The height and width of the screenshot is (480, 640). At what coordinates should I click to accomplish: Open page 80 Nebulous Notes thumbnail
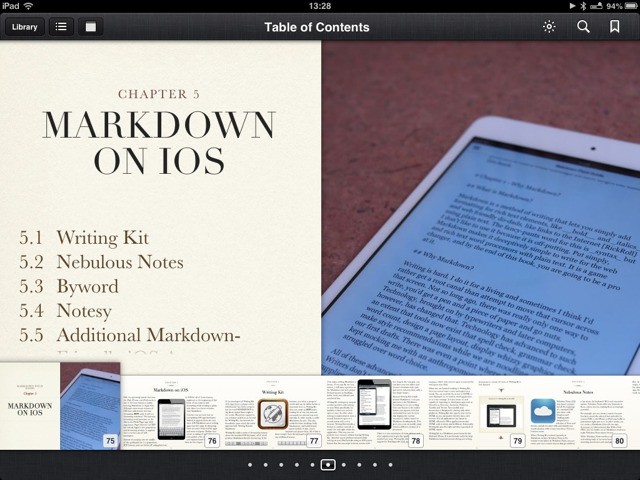[579, 412]
